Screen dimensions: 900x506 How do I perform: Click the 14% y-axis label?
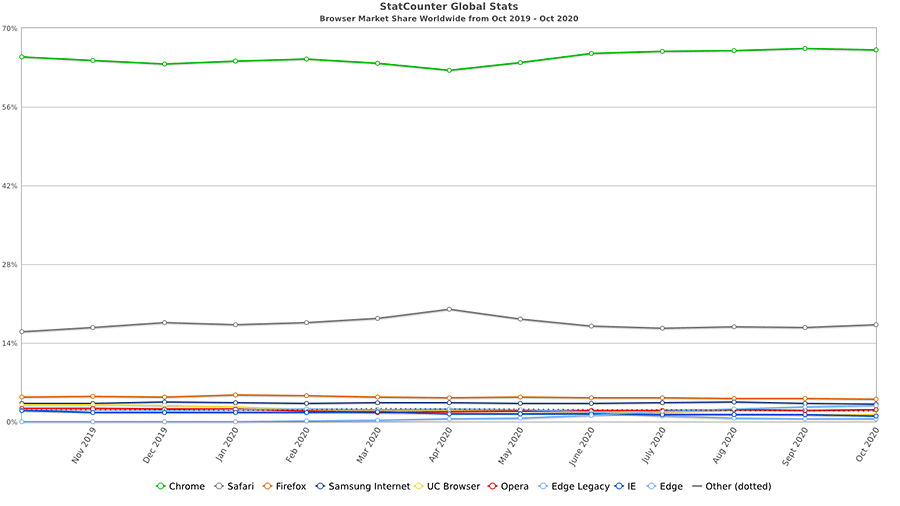pos(9,343)
